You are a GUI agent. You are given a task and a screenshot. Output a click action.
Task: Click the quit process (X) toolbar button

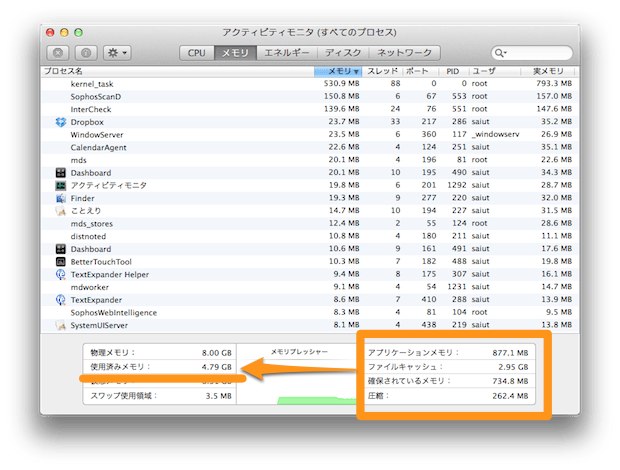58,53
